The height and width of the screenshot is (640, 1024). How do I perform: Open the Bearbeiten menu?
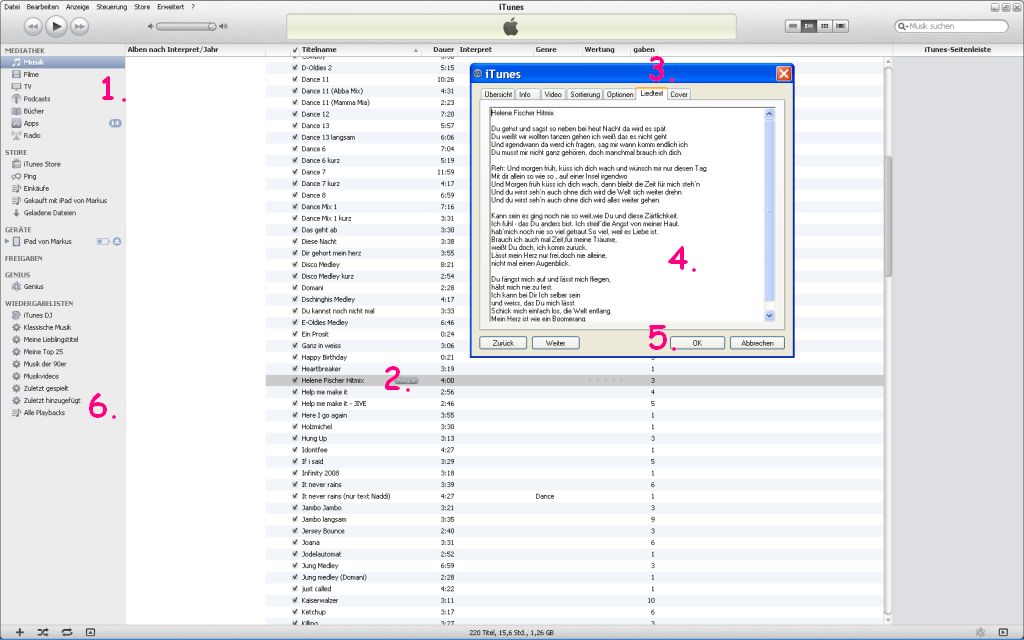pos(42,7)
